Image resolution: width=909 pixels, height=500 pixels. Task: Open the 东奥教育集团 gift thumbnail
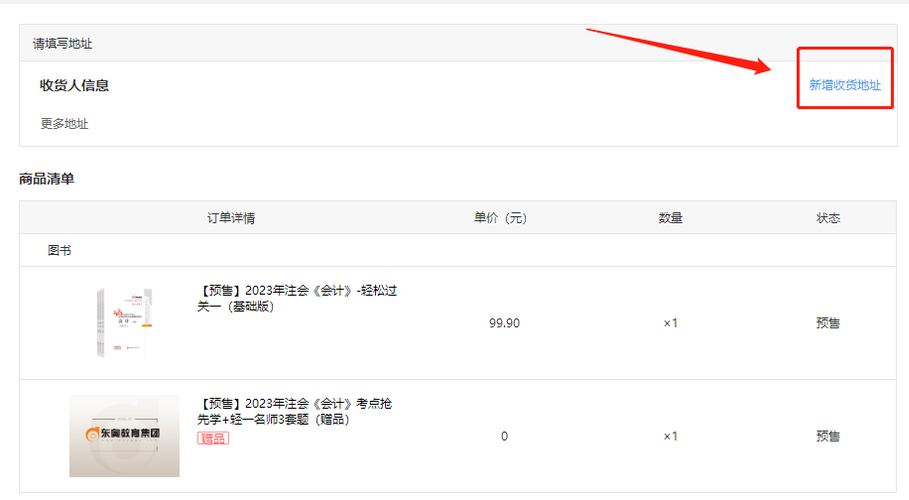coord(124,436)
